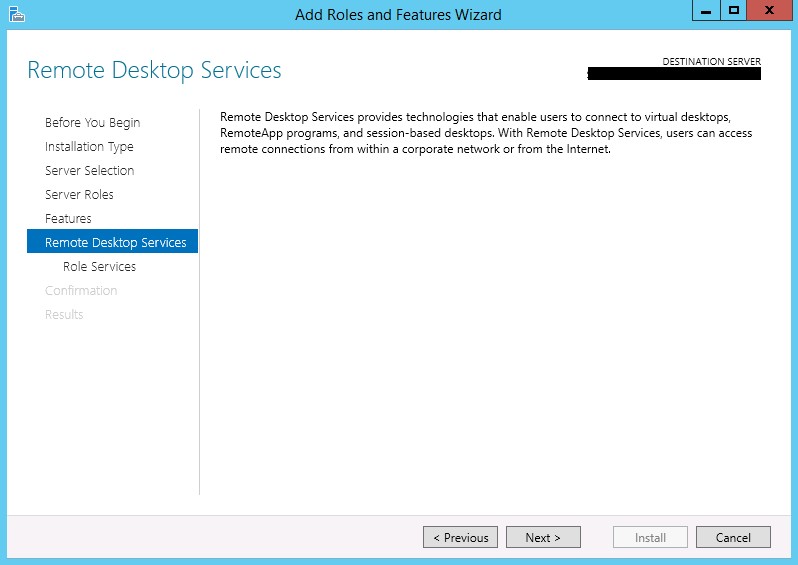
Task: Click the Previous button
Action: coord(461,538)
